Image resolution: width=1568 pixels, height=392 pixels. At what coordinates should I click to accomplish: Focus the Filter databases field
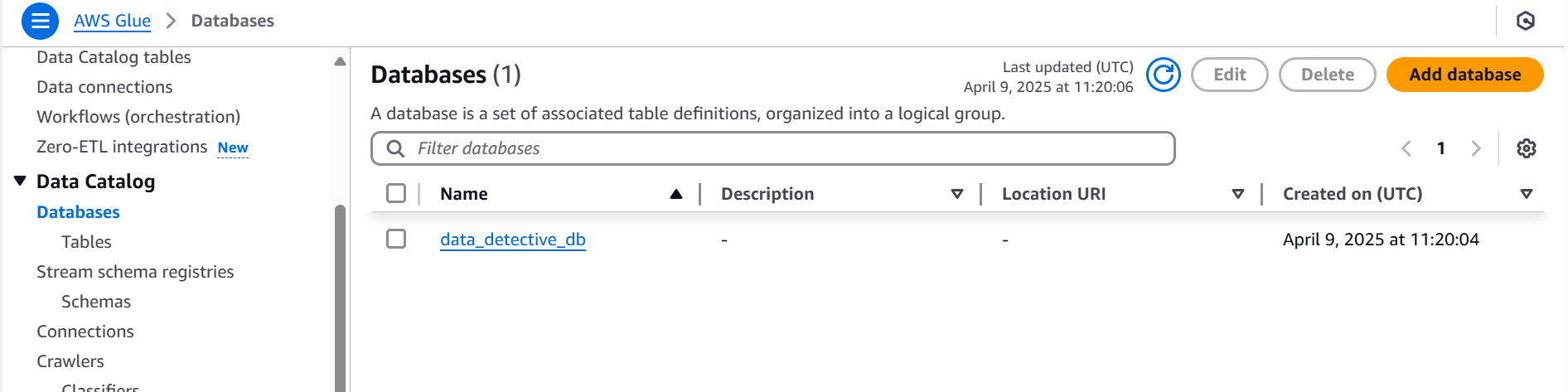pyautogui.click(x=772, y=148)
